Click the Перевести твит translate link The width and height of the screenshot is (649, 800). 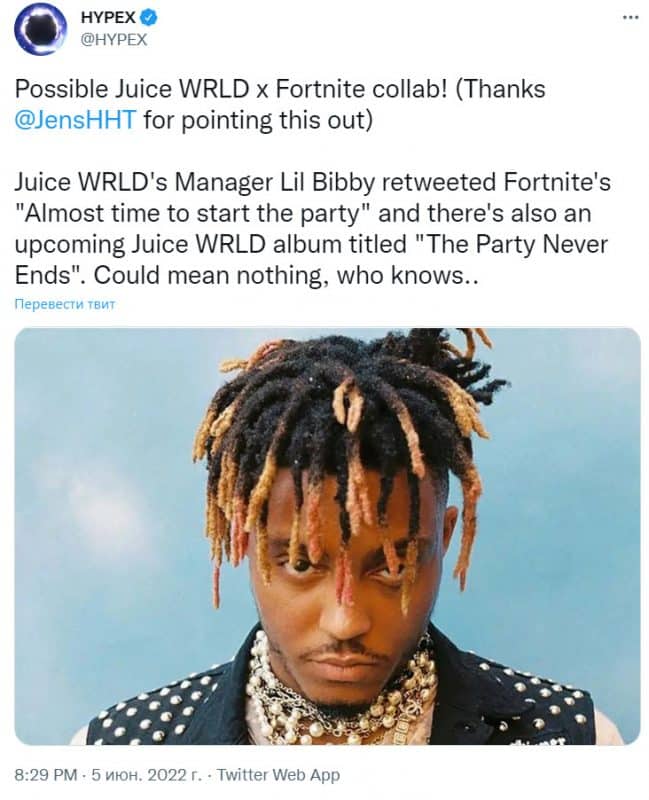point(65,305)
